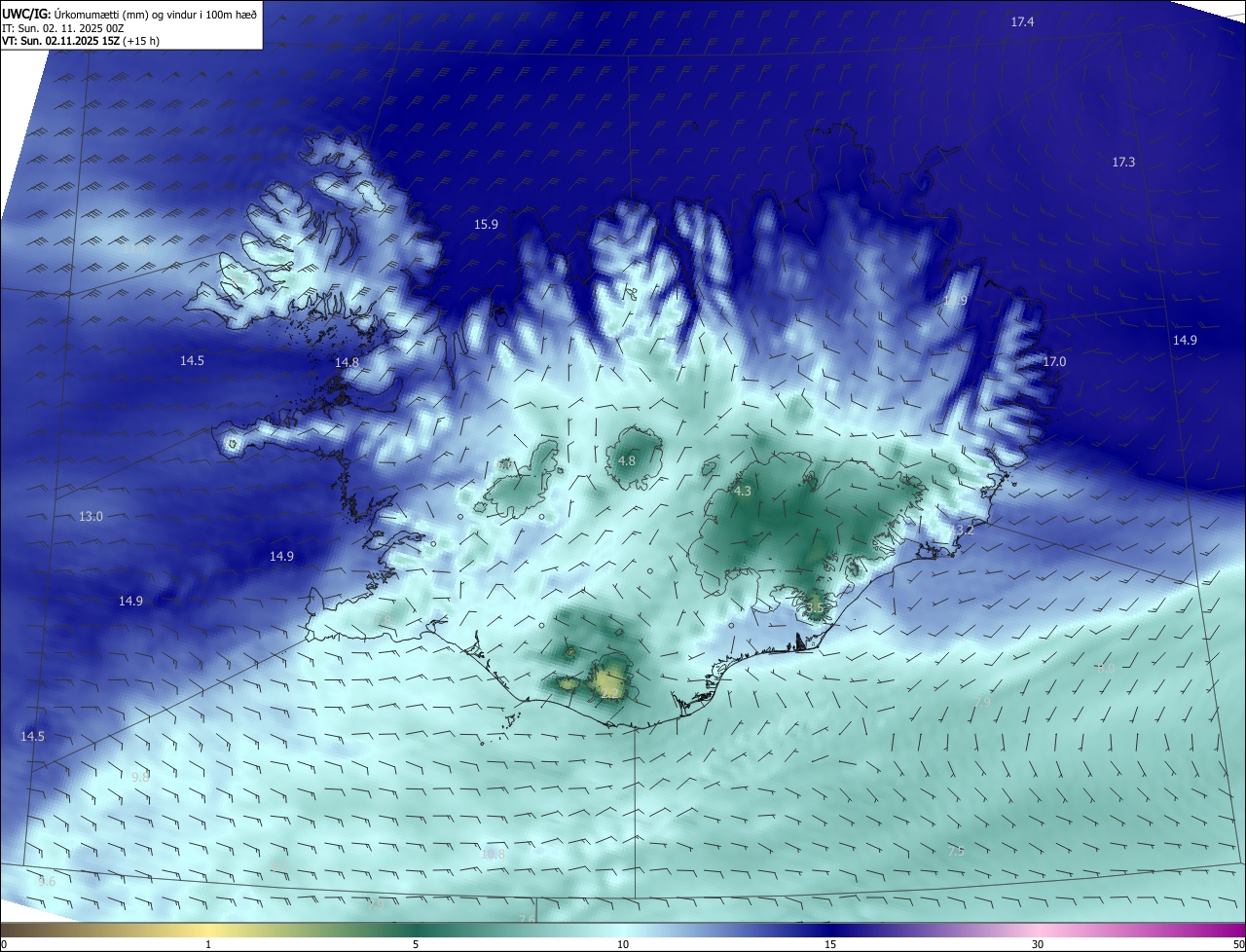1246x952 pixels.
Task: Click the 8.0 value in the southeast sea
Action: pyautogui.click(x=1106, y=668)
